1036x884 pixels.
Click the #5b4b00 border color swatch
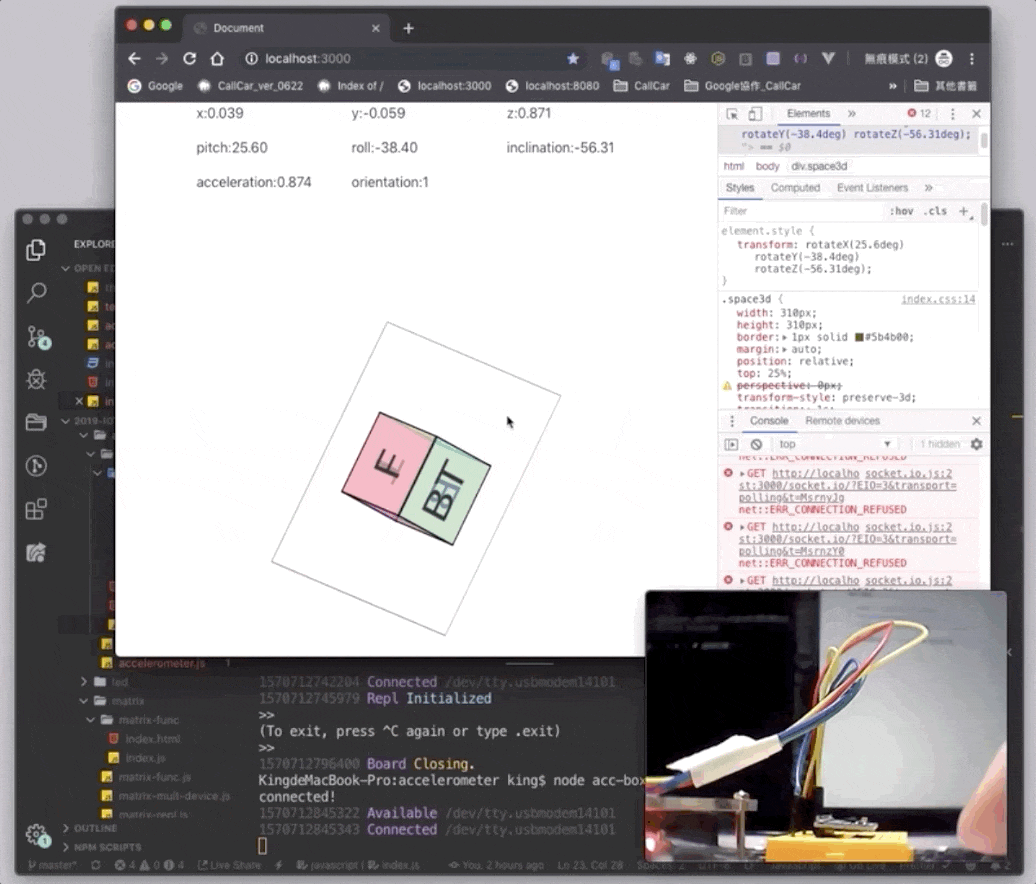tap(860, 337)
